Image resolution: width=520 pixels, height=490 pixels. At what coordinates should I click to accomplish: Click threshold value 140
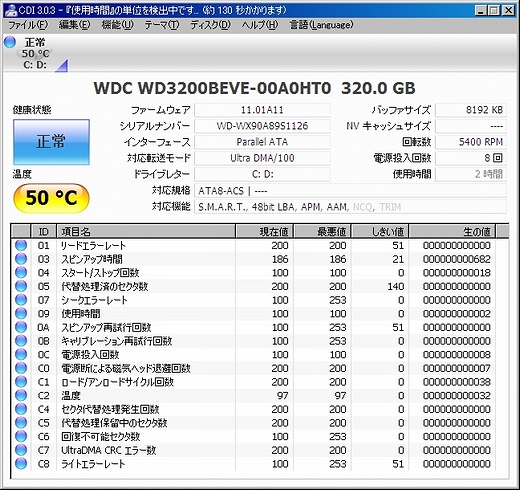pos(396,287)
